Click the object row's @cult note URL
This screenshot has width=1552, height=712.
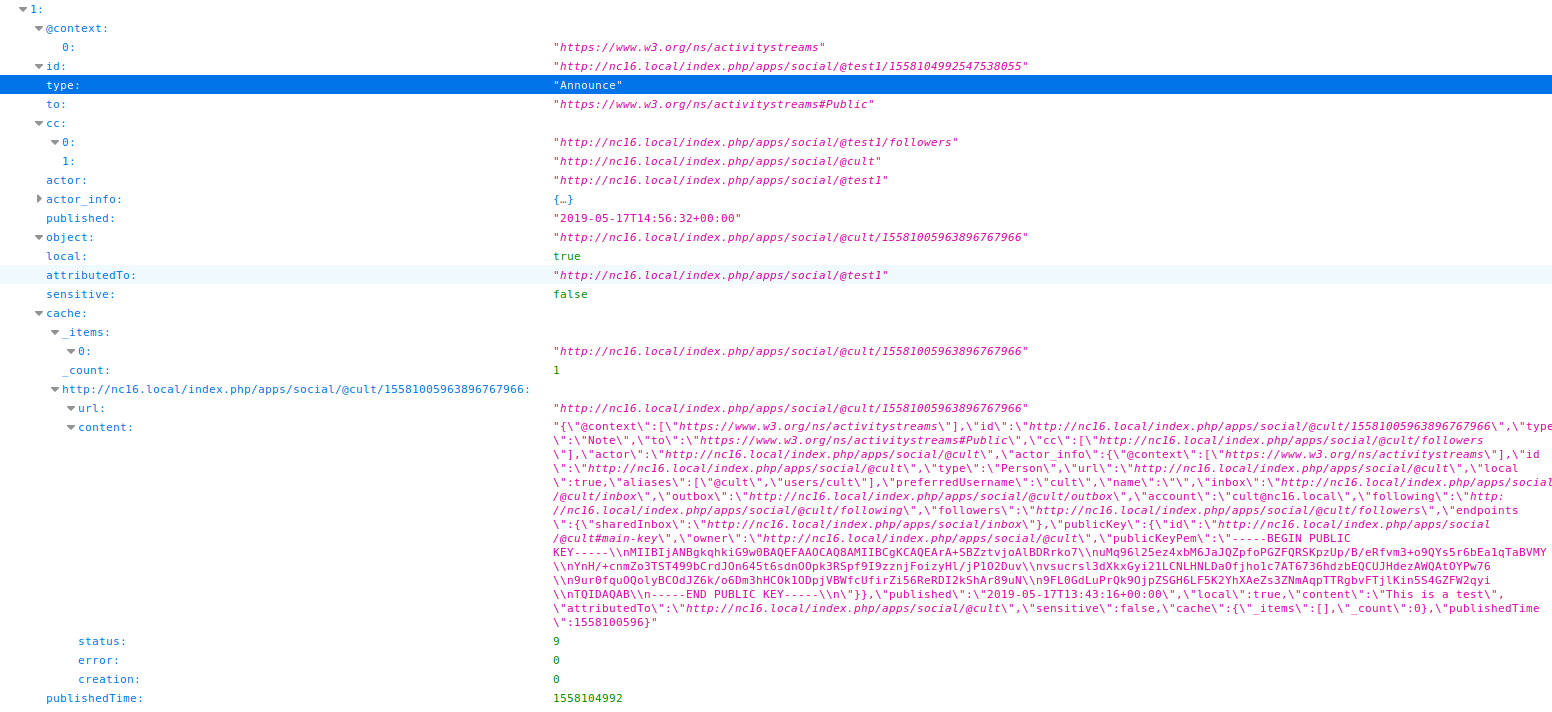791,237
